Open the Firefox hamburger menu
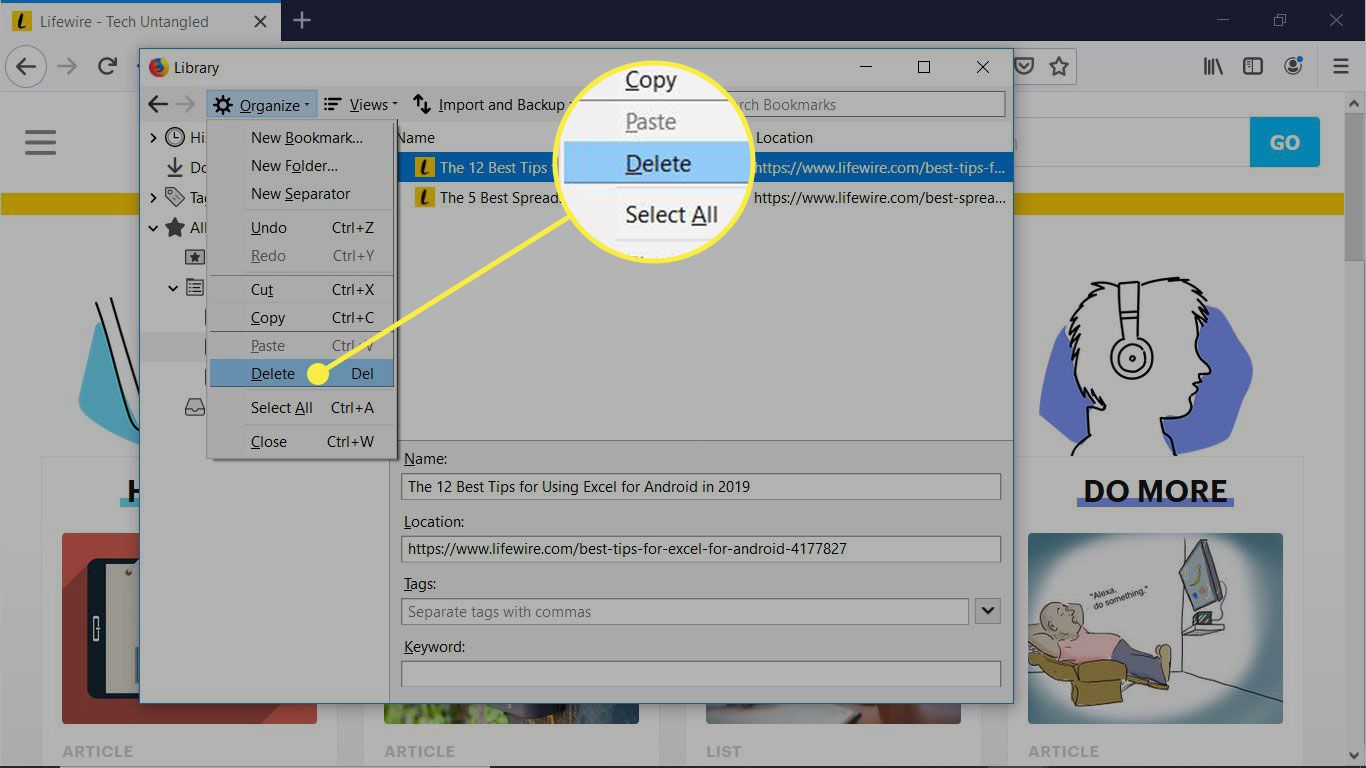Image resolution: width=1366 pixels, height=768 pixels. [1341, 67]
